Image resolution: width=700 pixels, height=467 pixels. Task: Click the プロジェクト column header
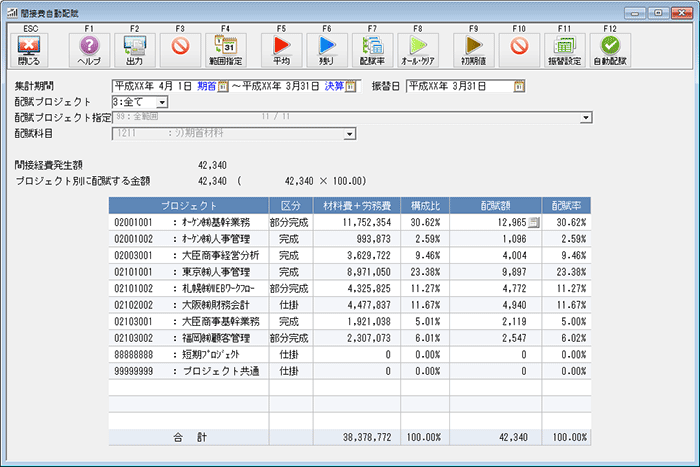[189, 205]
